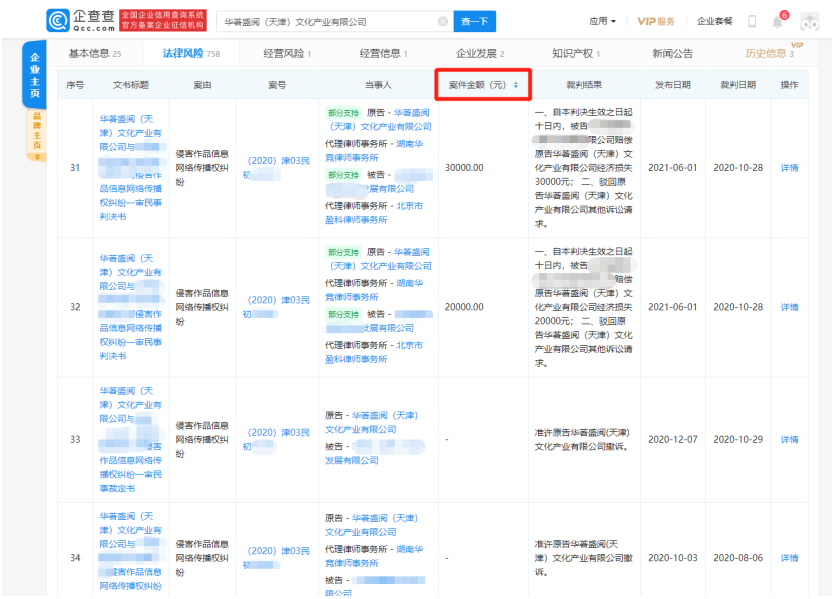Open document title link in row 31
Screen dimensions: 835x599
point(131,168)
